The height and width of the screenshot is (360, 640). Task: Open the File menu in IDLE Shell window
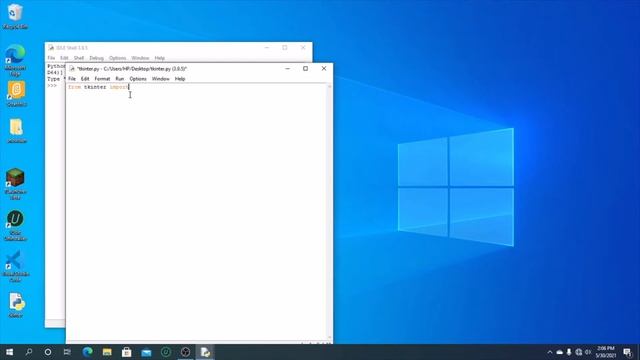click(x=51, y=58)
